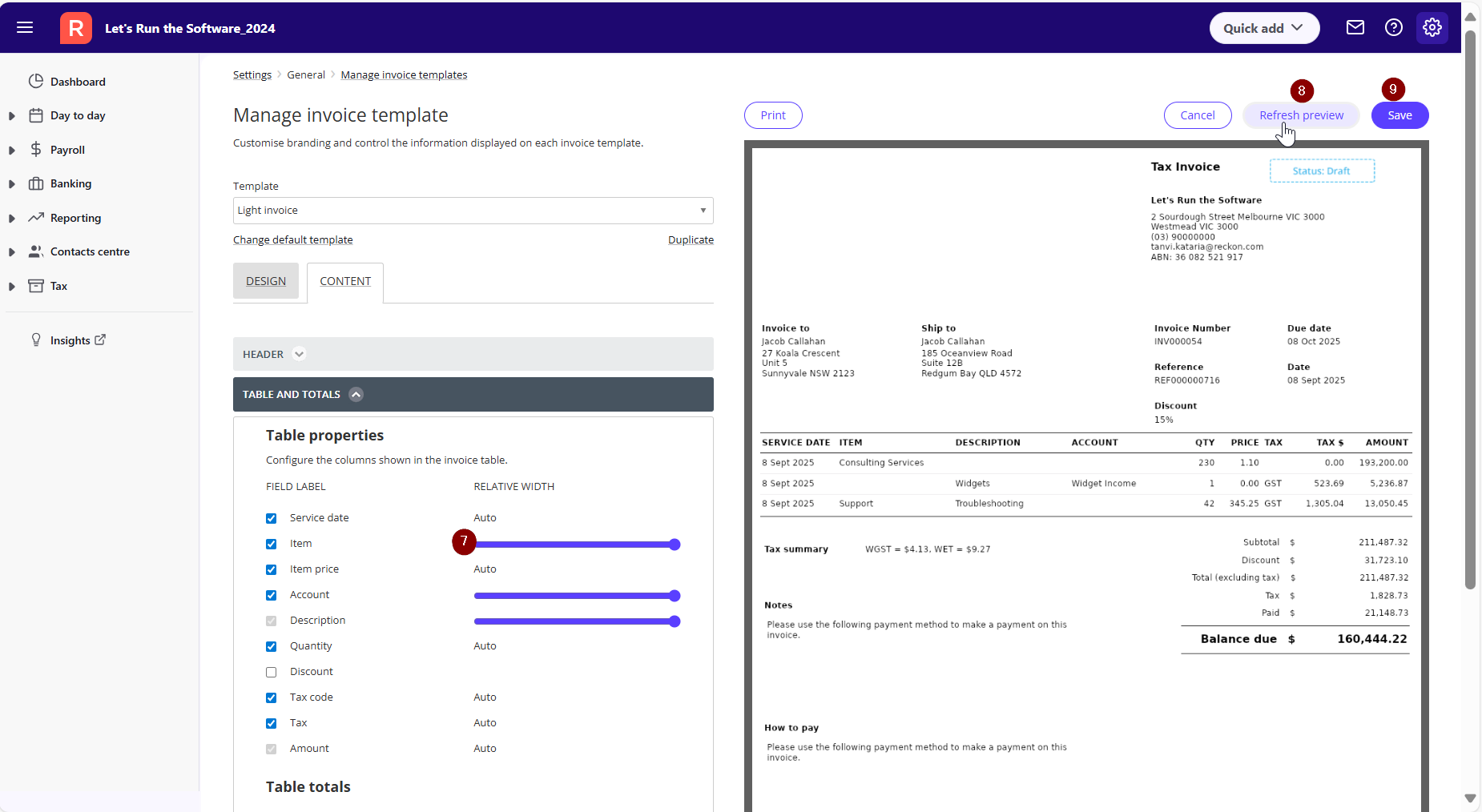The height and width of the screenshot is (812, 1482).
Task: Click the page vertical scrollbar
Action: tap(1470, 309)
